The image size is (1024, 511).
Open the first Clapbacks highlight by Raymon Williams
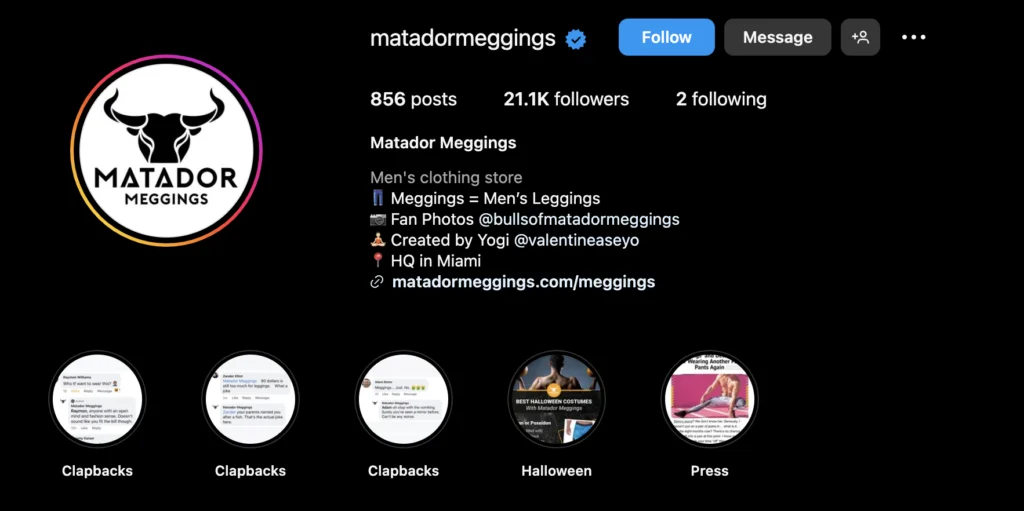97,399
